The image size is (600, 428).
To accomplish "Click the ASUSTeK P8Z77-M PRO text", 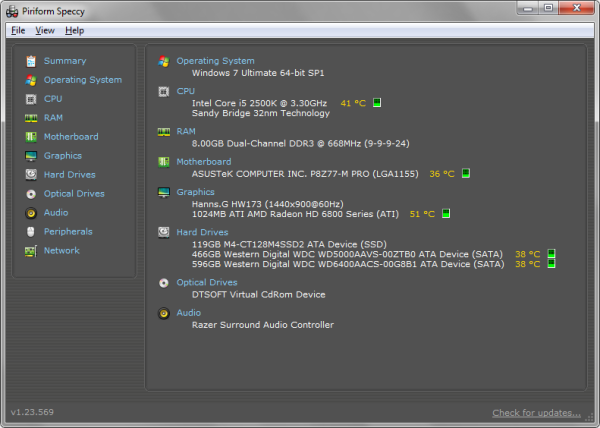I will pyautogui.click(x=305, y=174).
